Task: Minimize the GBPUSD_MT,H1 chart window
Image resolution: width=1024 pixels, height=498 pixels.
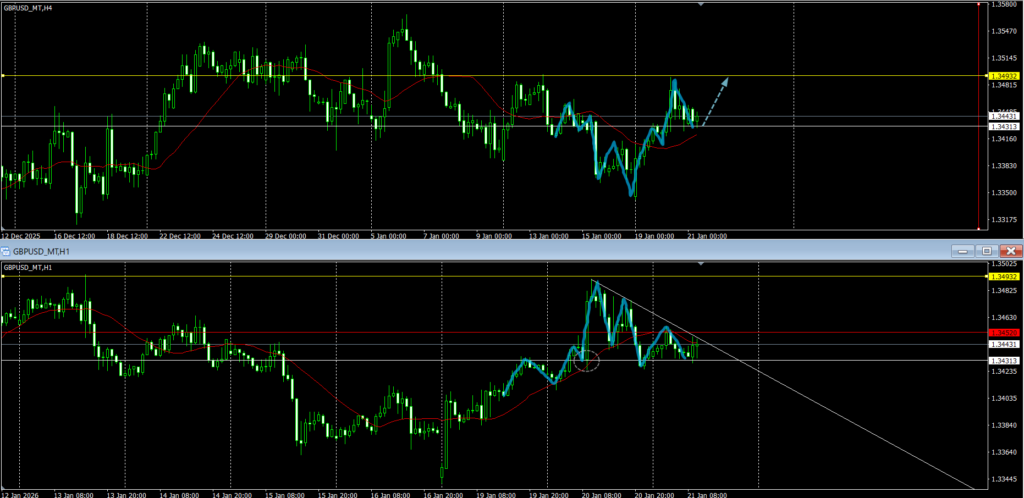Action: [964, 250]
